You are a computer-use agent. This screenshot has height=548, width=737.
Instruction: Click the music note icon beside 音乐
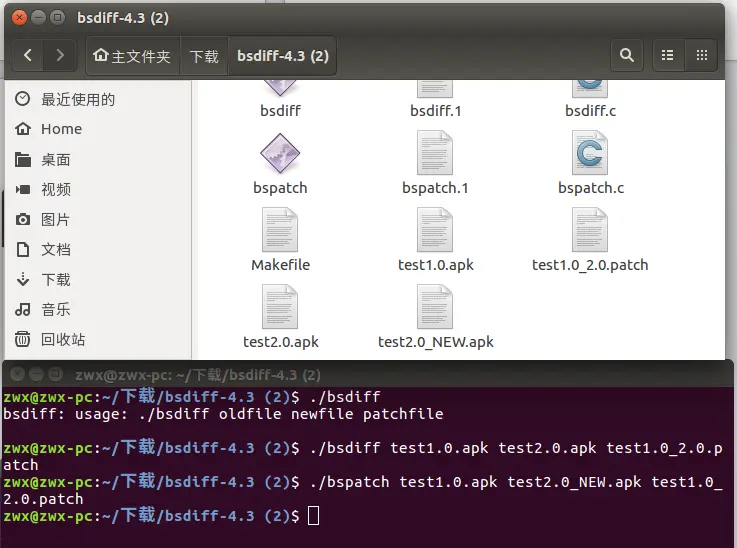pyautogui.click(x=23, y=309)
